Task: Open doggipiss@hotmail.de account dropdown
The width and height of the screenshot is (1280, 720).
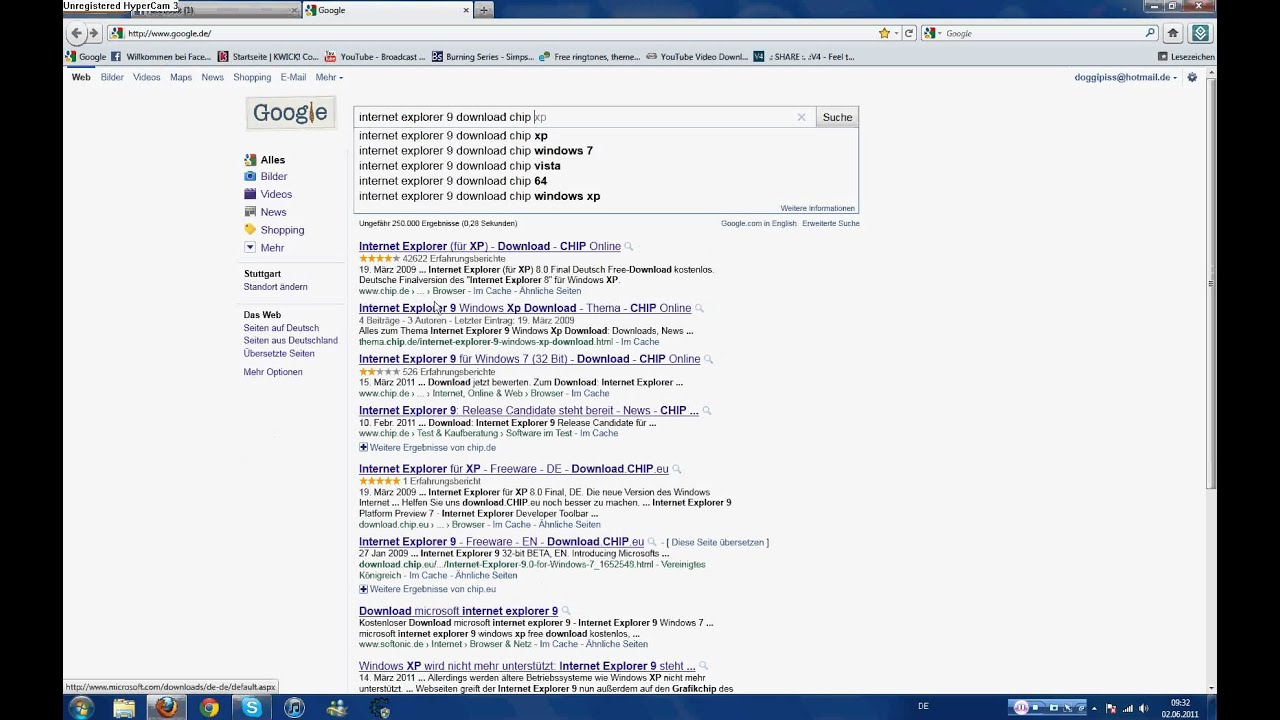Action: [1126, 77]
